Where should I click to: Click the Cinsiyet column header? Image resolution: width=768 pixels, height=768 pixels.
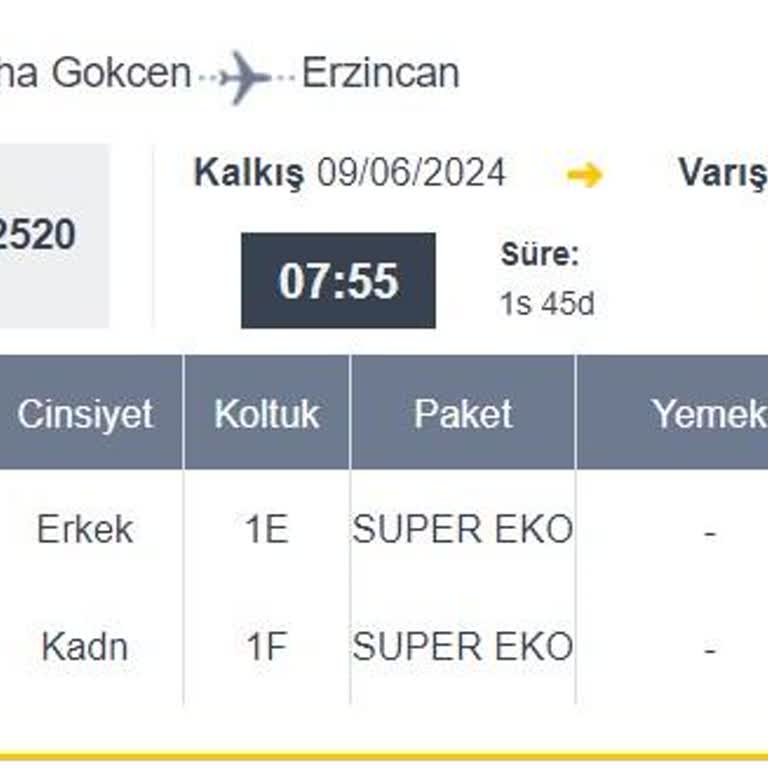pos(86,414)
